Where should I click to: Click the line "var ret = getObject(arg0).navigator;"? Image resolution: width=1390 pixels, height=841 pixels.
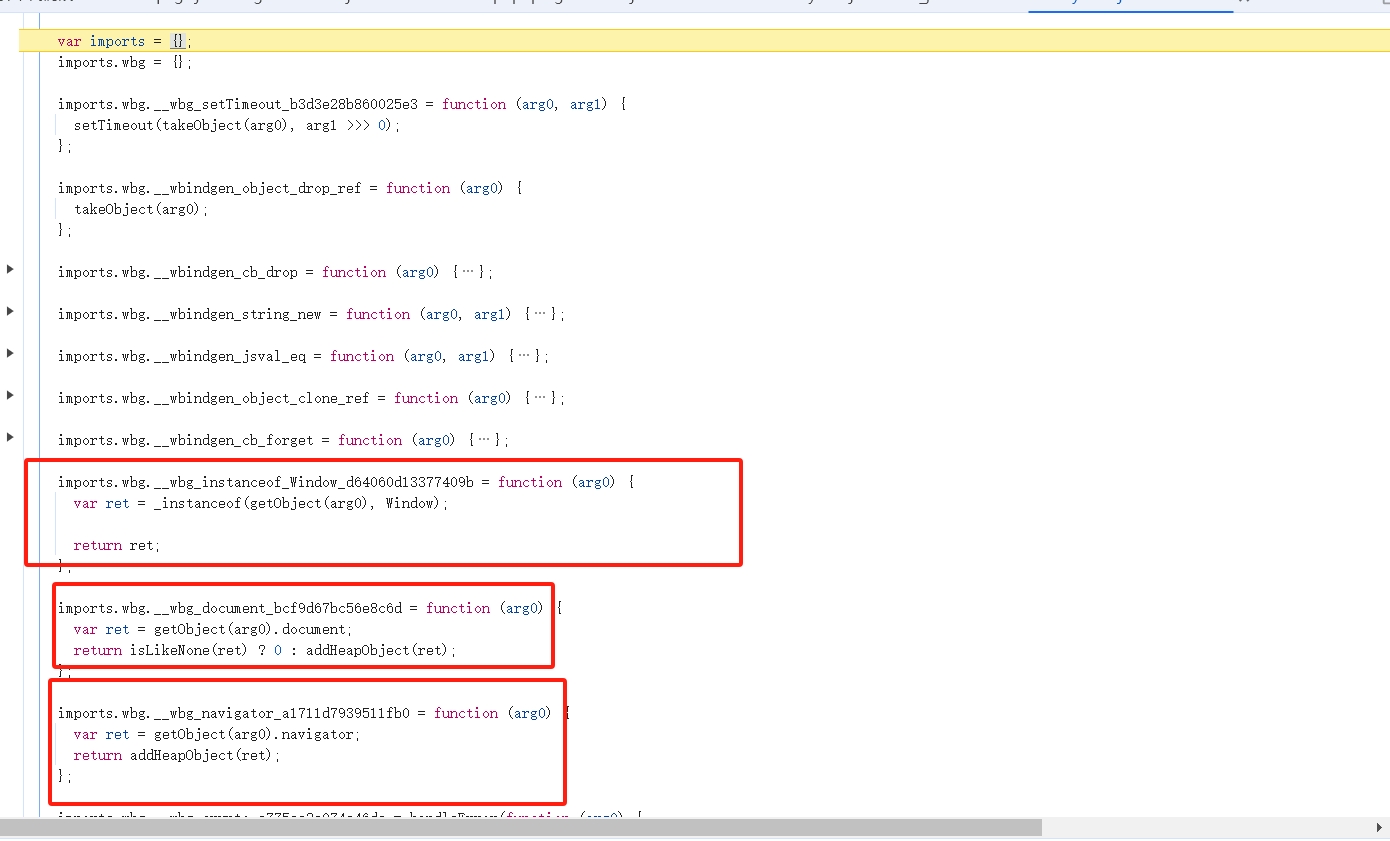tap(217, 734)
